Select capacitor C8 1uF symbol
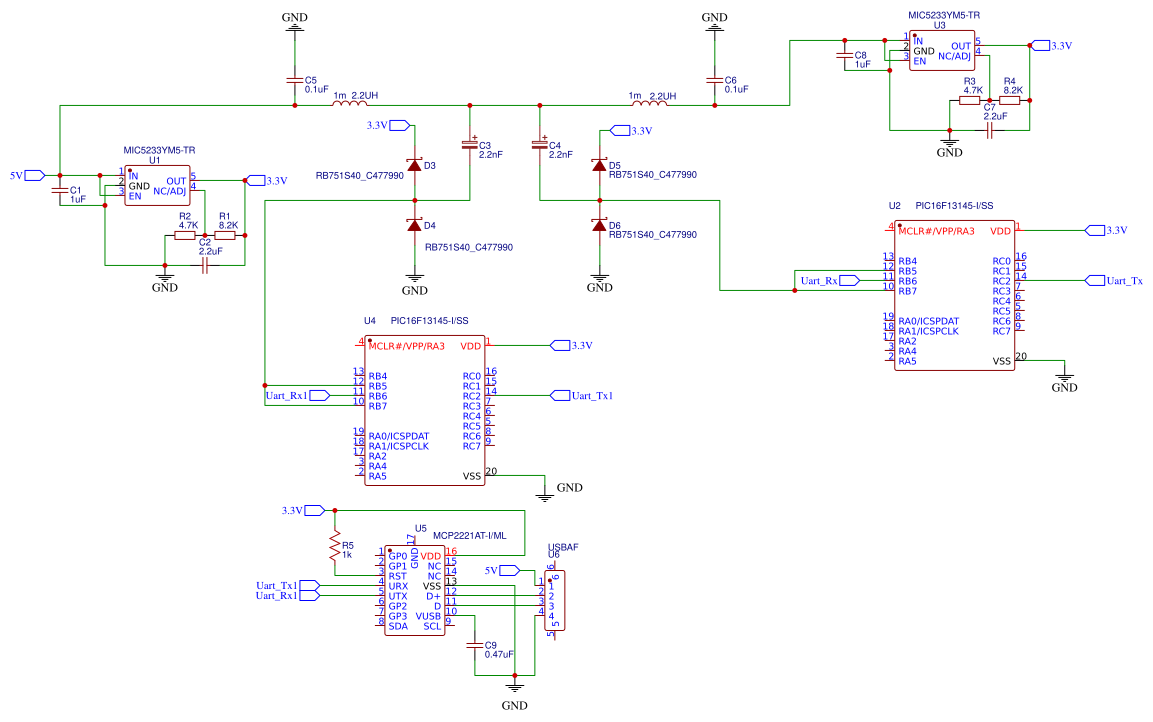Image resolution: width=1153 pixels, height=722 pixels. [845, 55]
